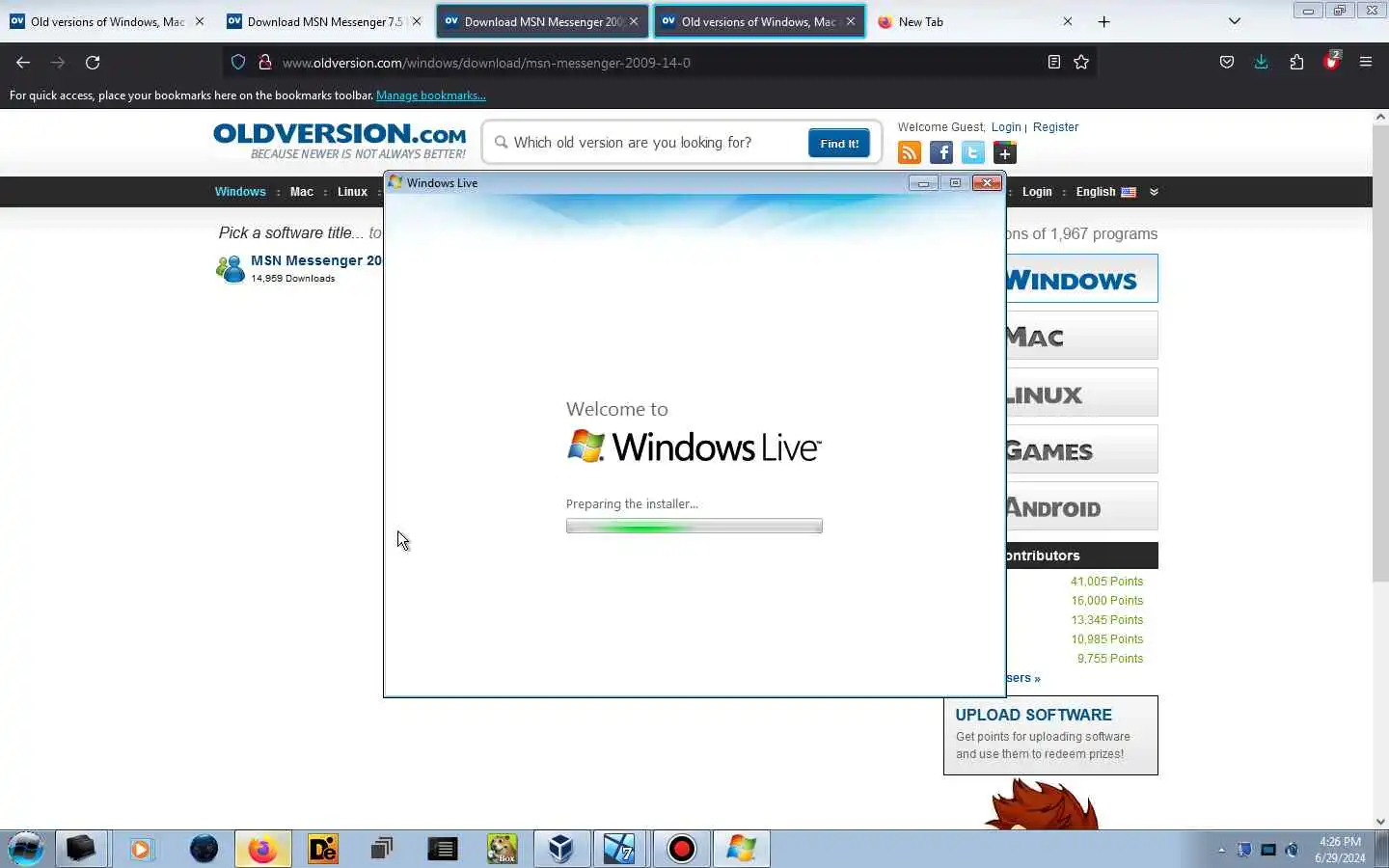The height and width of the screenshot is (868, 1389).
Task: Open the new tab plus button
Action: (x=1104, y=21)
